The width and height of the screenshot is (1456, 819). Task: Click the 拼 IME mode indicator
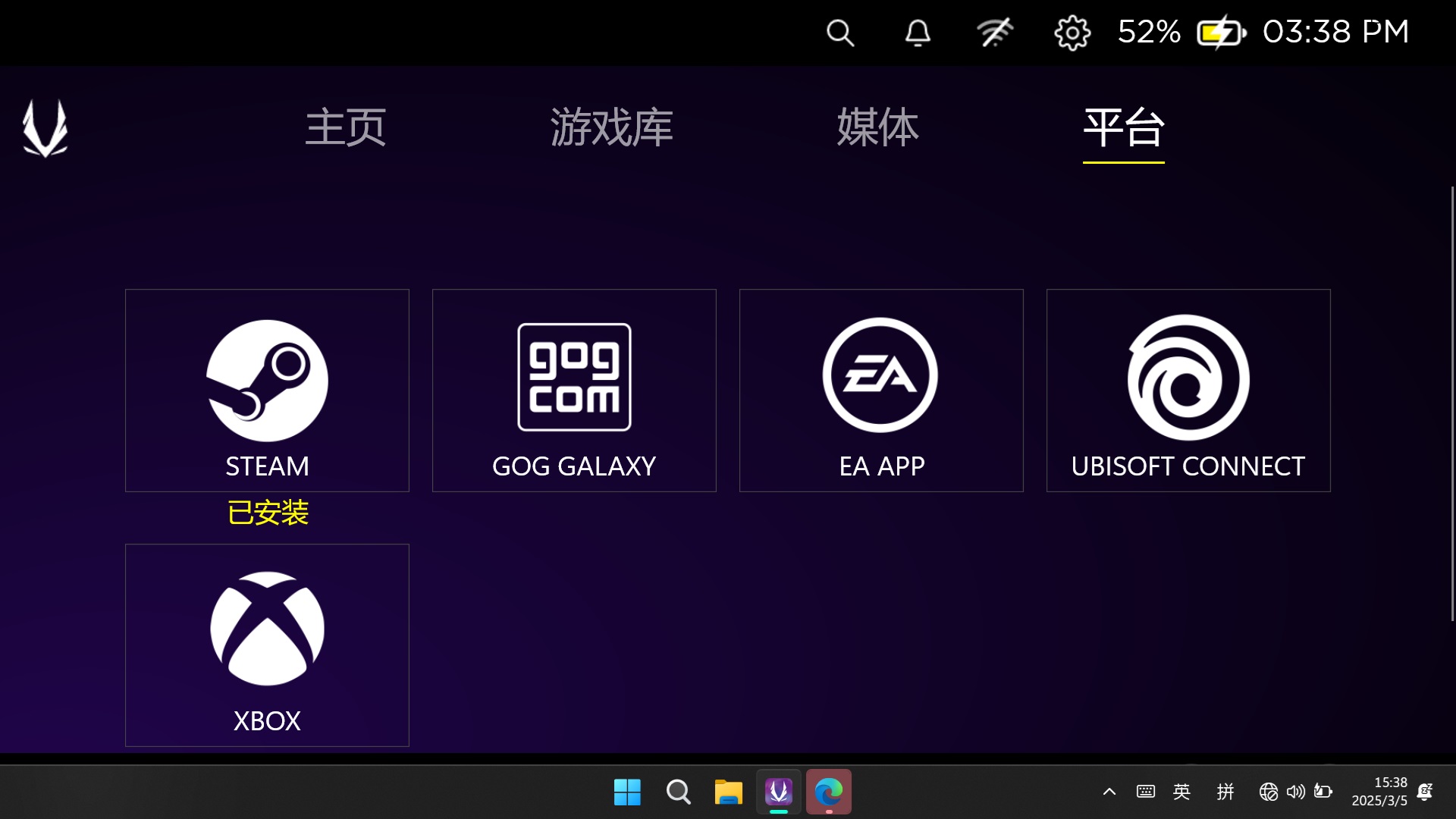click(1225, 792)
